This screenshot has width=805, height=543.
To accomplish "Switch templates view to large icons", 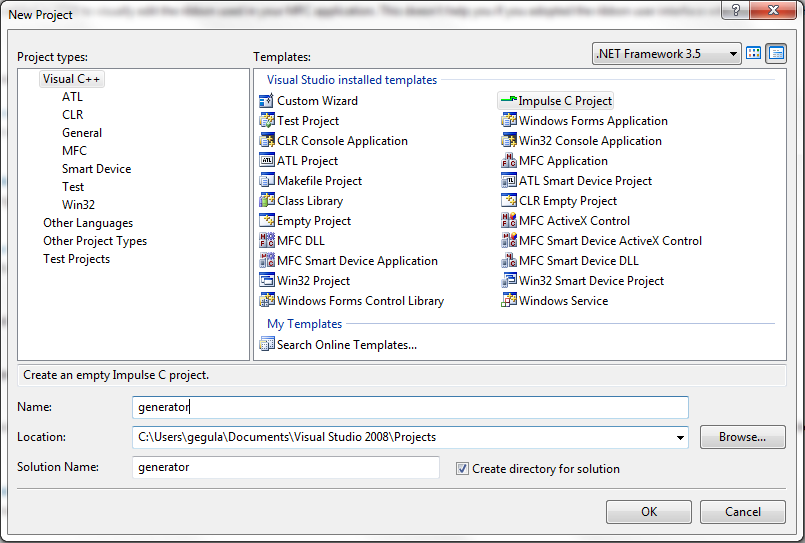I will (x=753, y=53).
